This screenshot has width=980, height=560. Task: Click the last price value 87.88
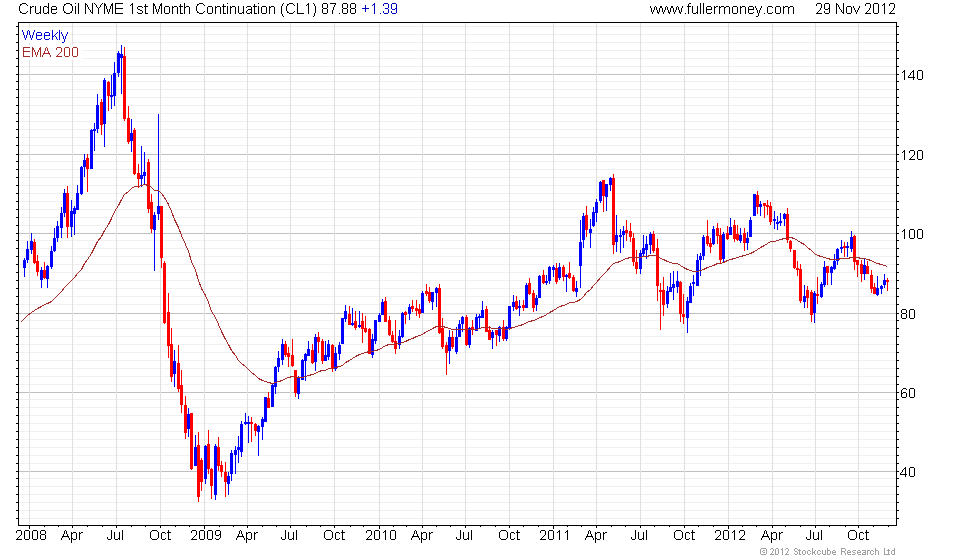pos(339,9)
